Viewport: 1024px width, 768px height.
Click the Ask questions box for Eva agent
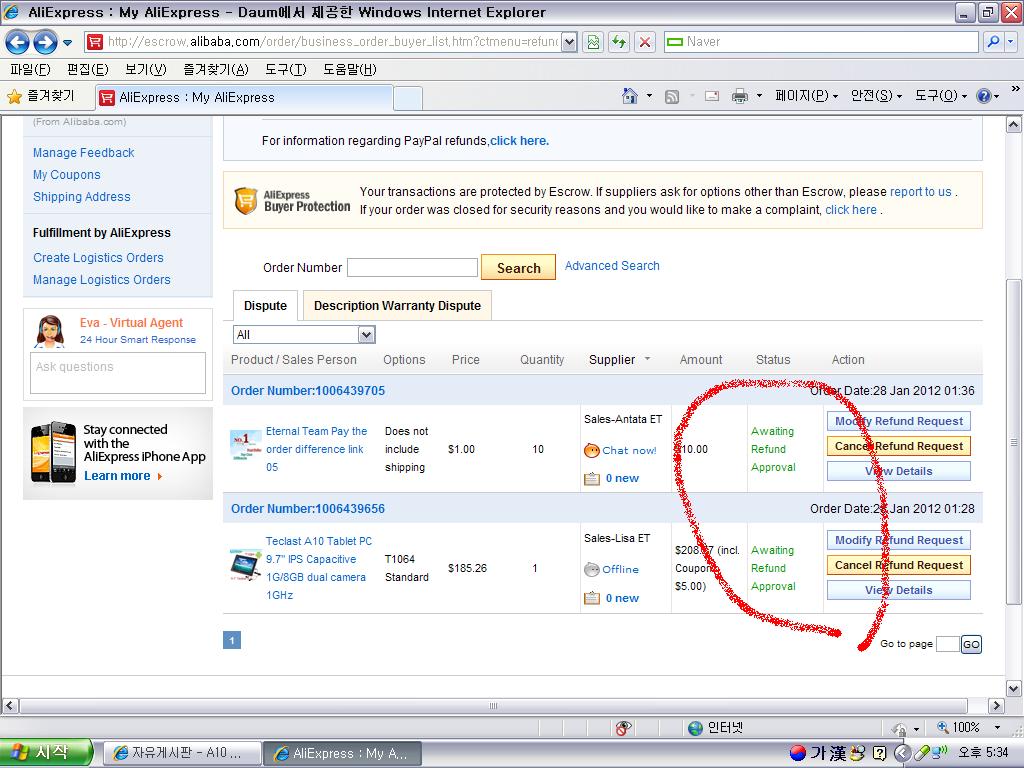click(x=118, y=373)
